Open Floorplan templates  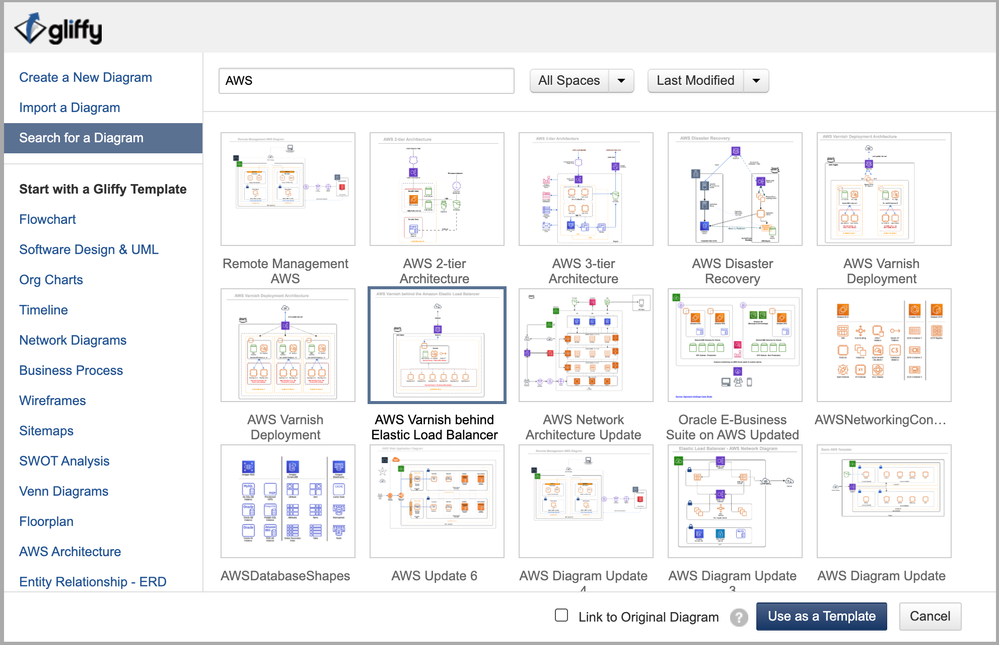(x=46, y=521)
